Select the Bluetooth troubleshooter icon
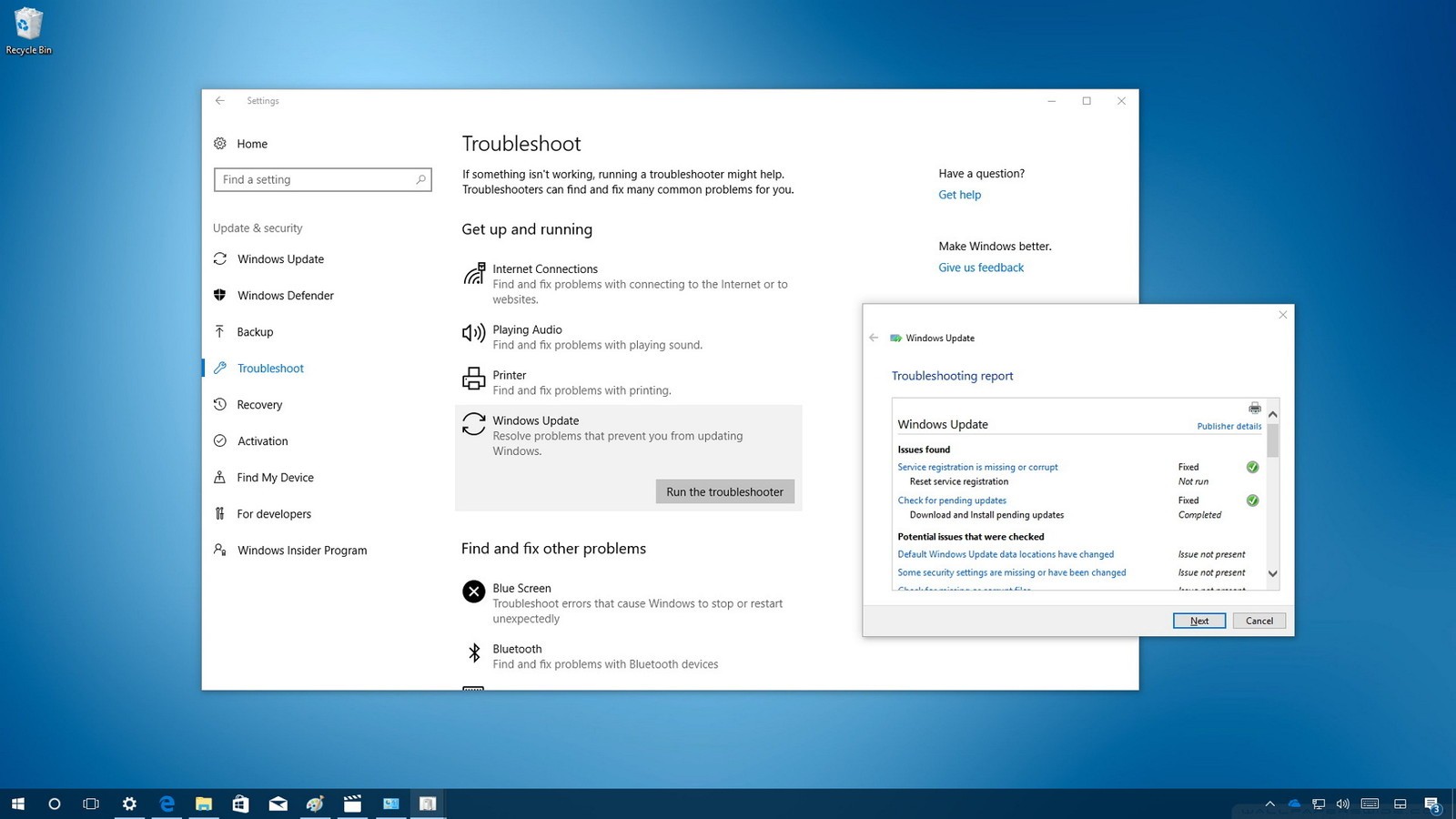1456x819 pixels. [x=473, y=652]
